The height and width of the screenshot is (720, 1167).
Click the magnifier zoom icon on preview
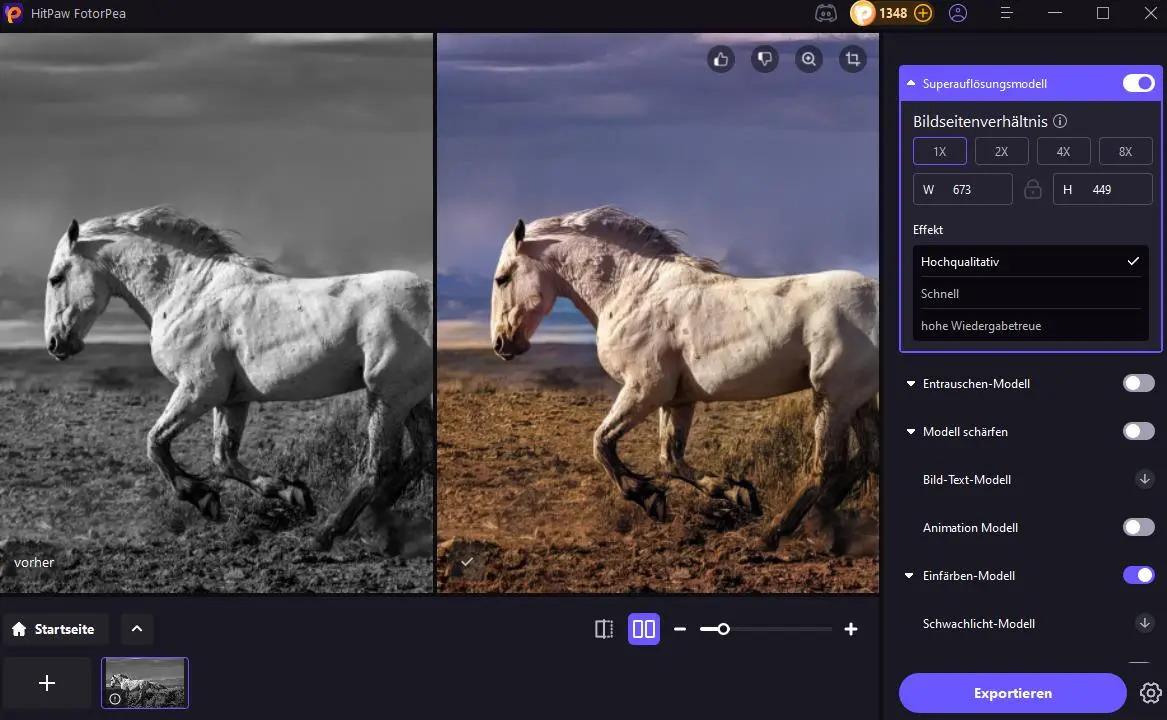[x=808, y=60]
